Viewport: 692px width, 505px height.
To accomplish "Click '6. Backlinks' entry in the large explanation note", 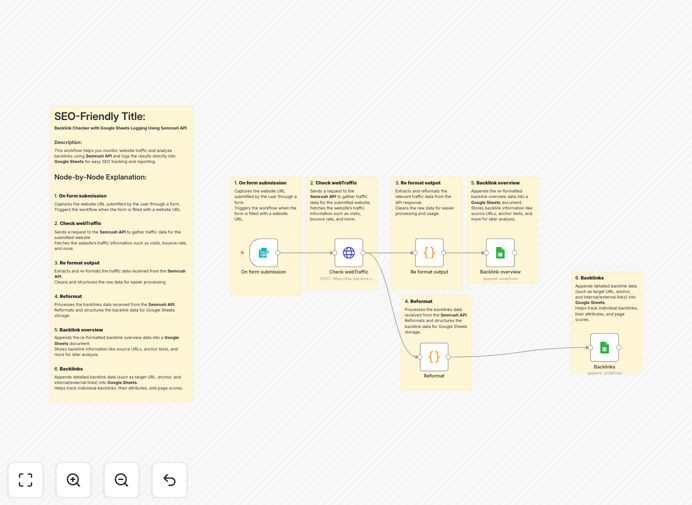I will pyautogui.click(x=68, y=369).
